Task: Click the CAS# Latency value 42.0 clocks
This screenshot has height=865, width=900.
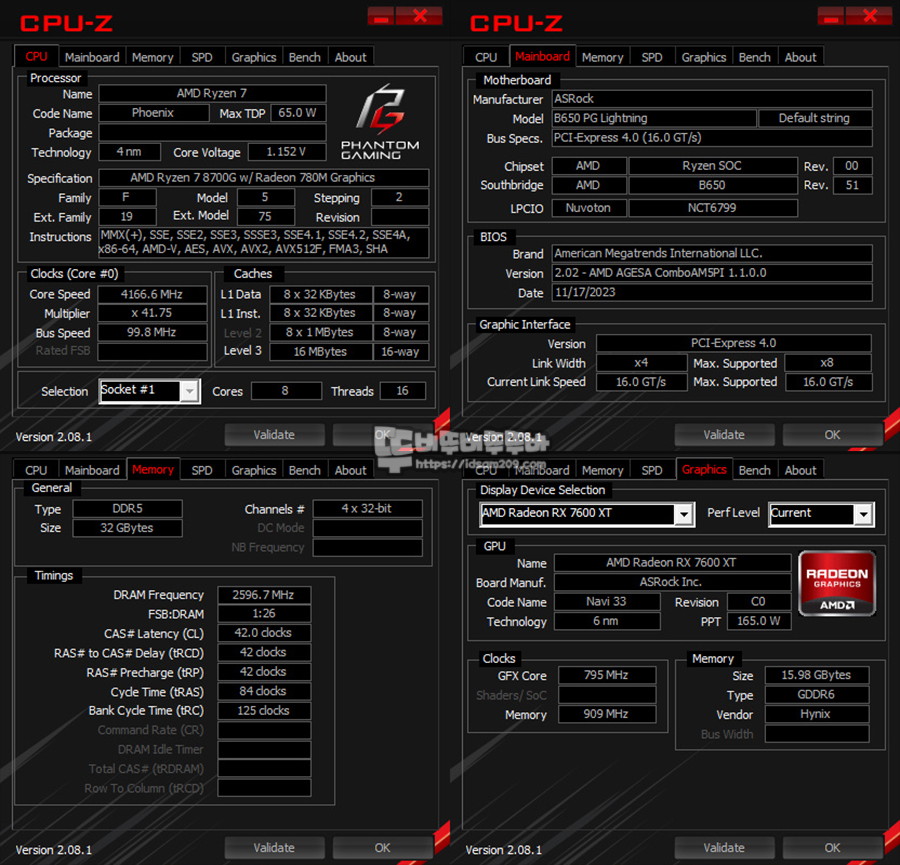Action: pos(264,633)
